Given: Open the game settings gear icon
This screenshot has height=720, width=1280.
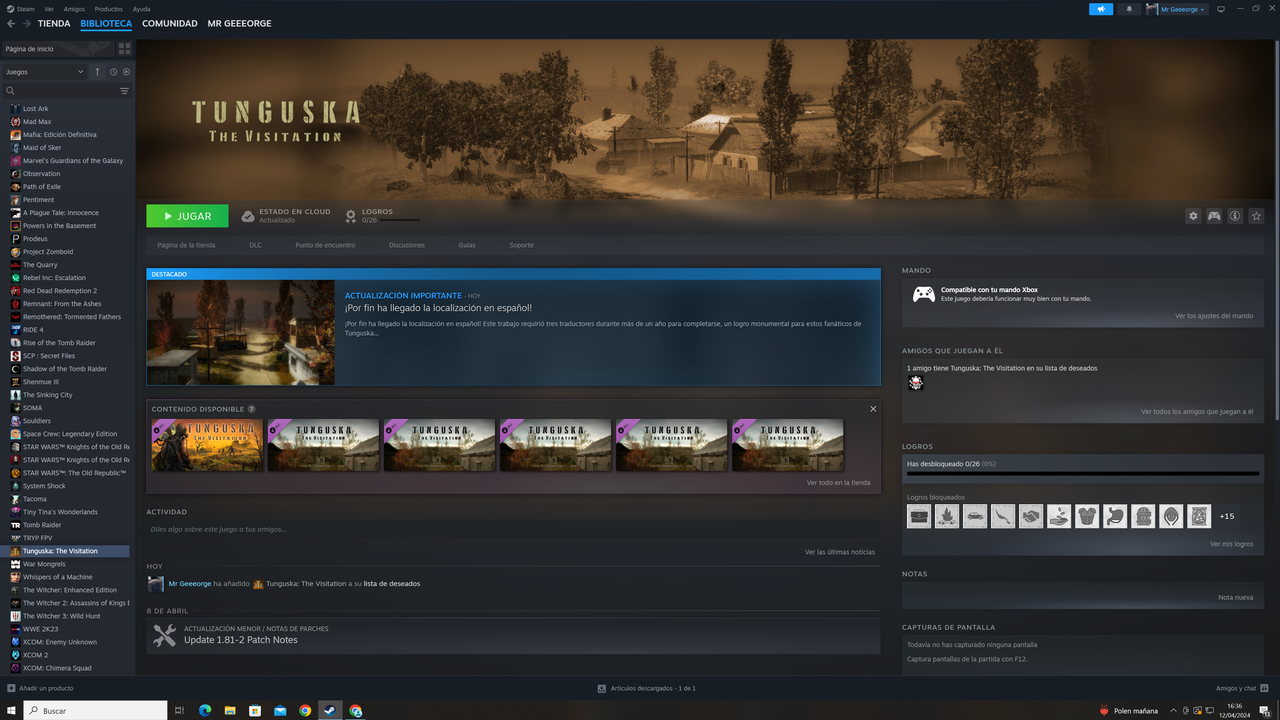Looking at the screenshot, I should 1193,216.
